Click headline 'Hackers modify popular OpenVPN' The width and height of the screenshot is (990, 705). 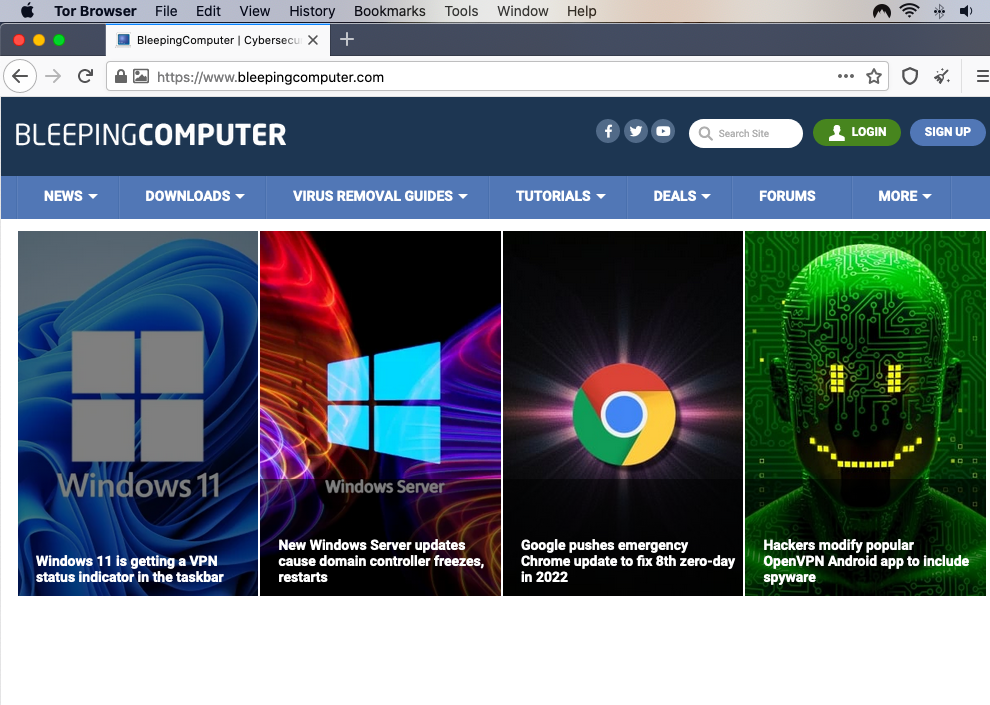tap(866, 561)
